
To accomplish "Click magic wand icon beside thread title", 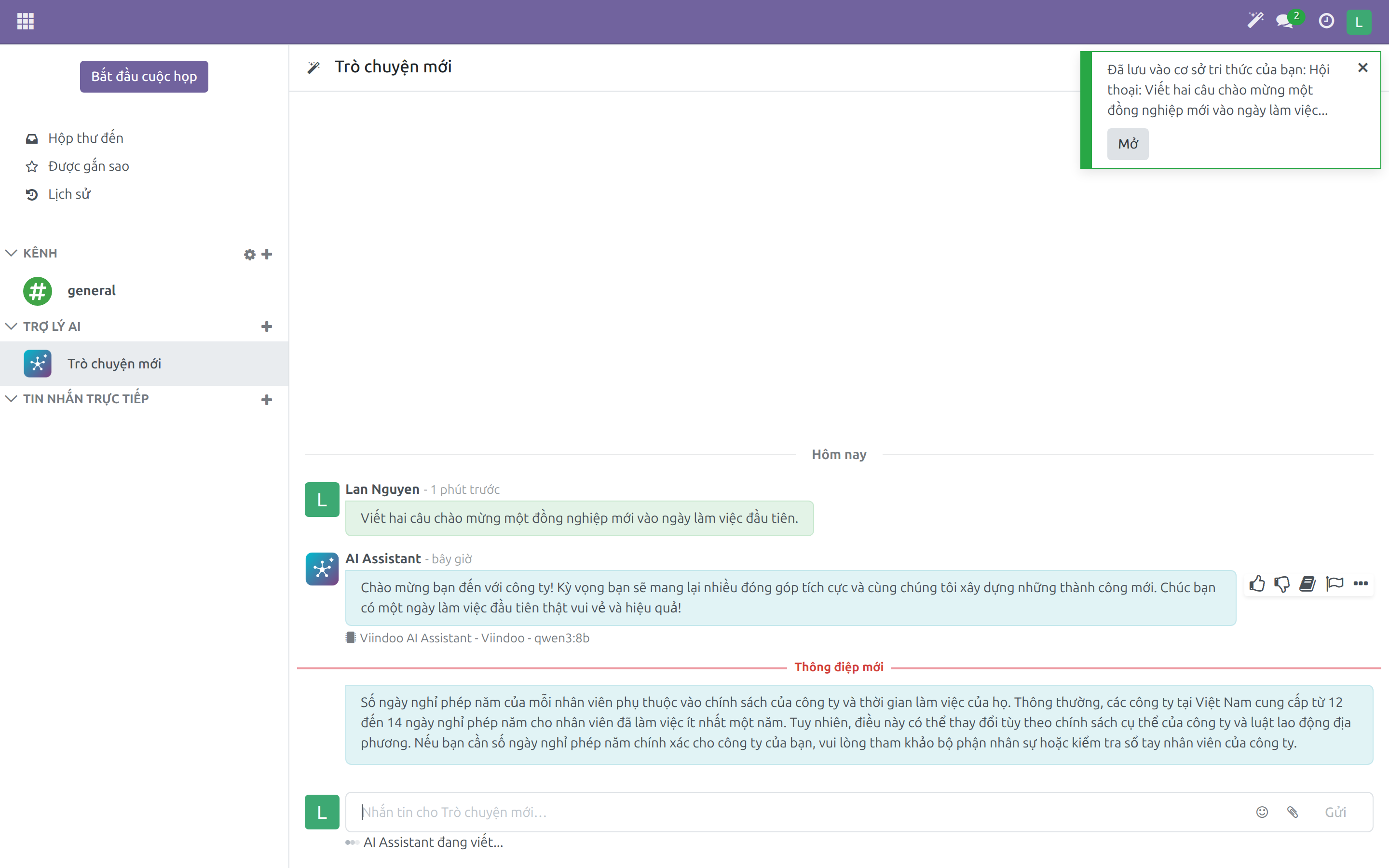I will pyautogui.click(x=313, y=68).
